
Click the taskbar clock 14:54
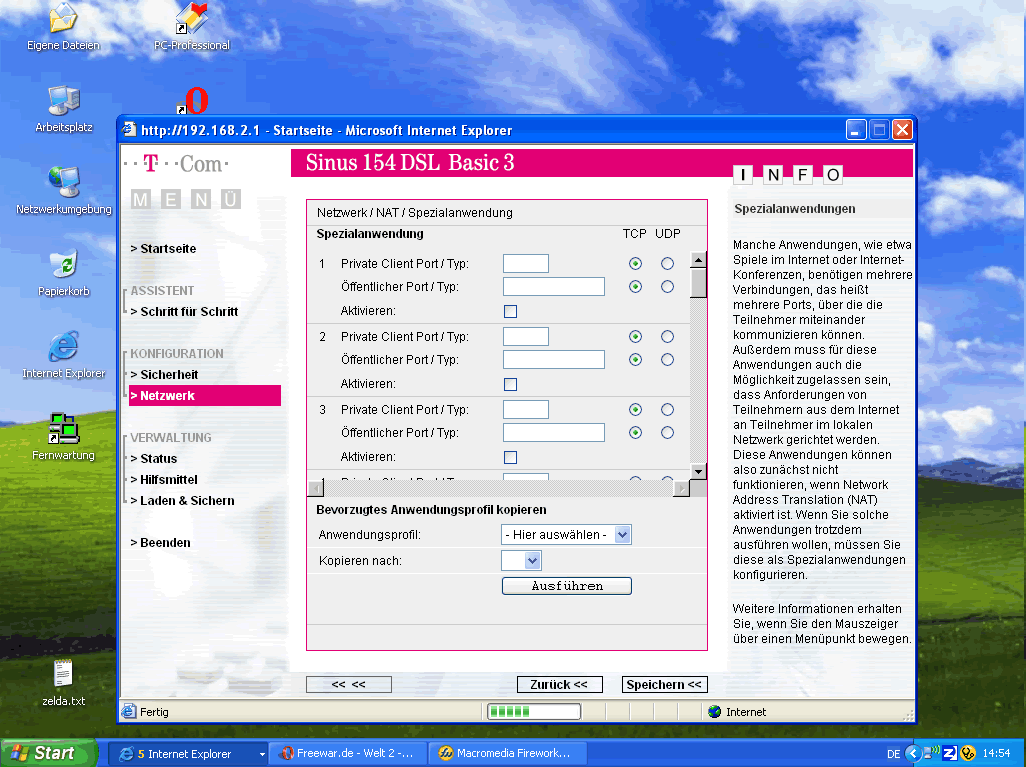(996, 754)
